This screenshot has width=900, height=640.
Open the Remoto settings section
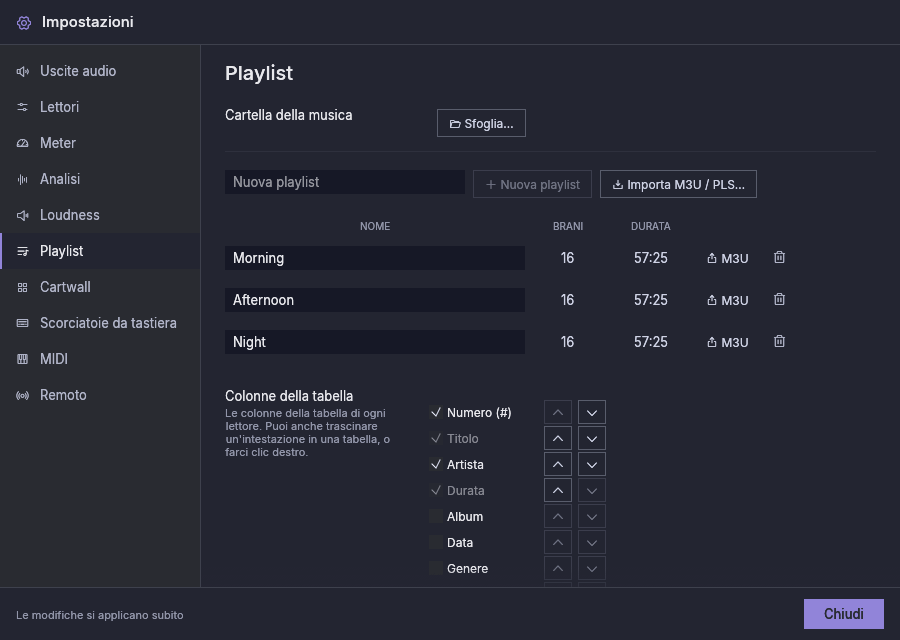coord(100,395)
